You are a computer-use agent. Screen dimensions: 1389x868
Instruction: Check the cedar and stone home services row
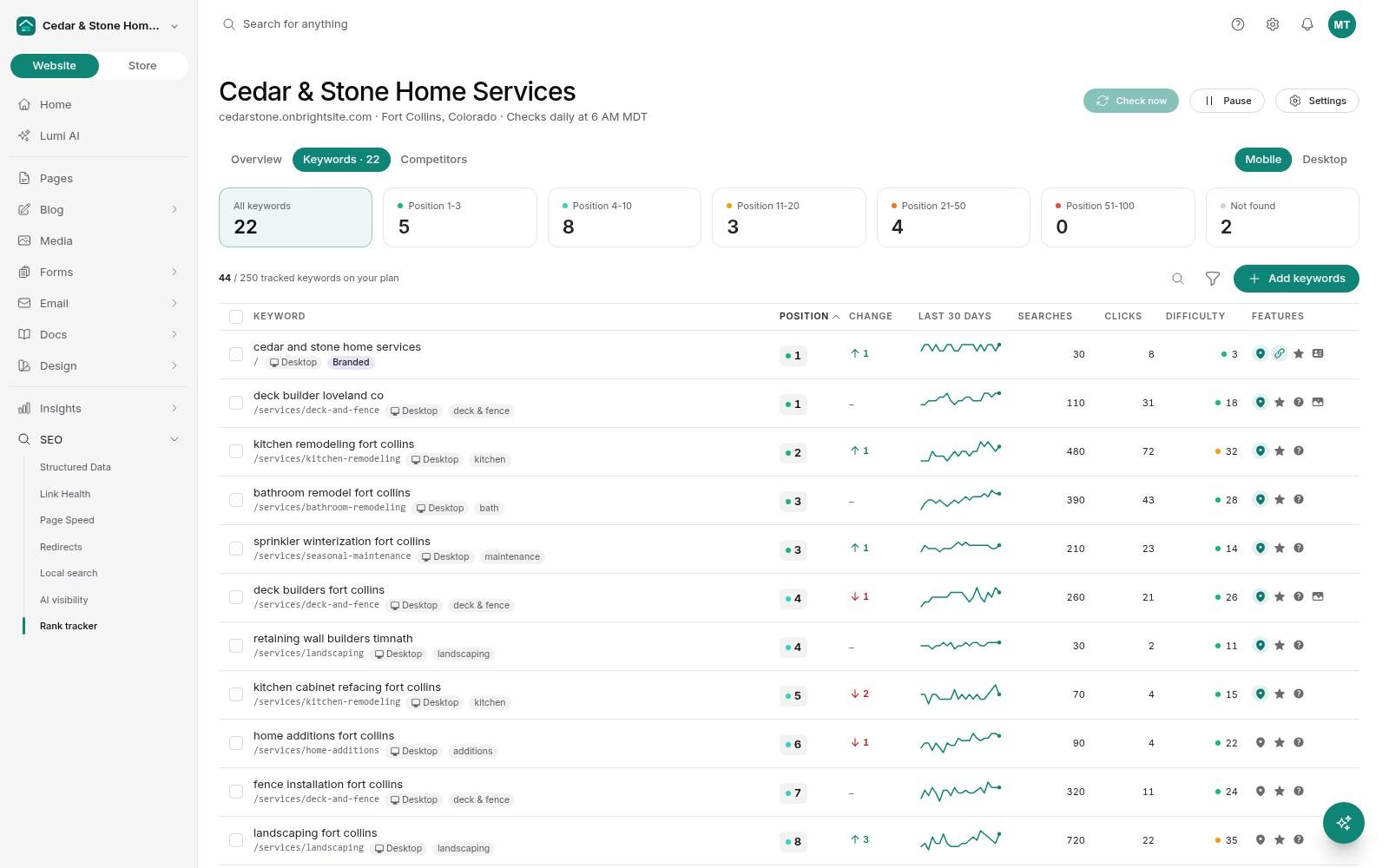[236, 354]
